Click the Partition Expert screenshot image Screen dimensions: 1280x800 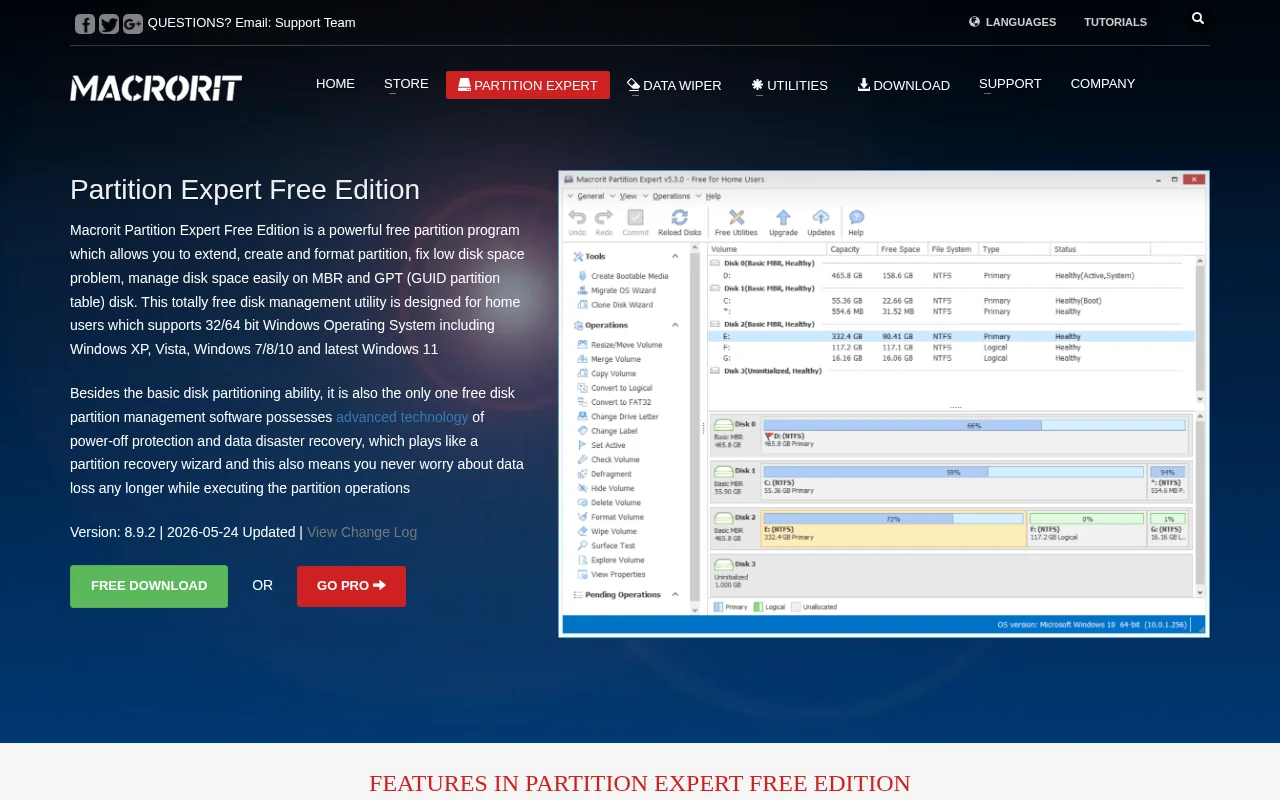(x=884, y=404)
